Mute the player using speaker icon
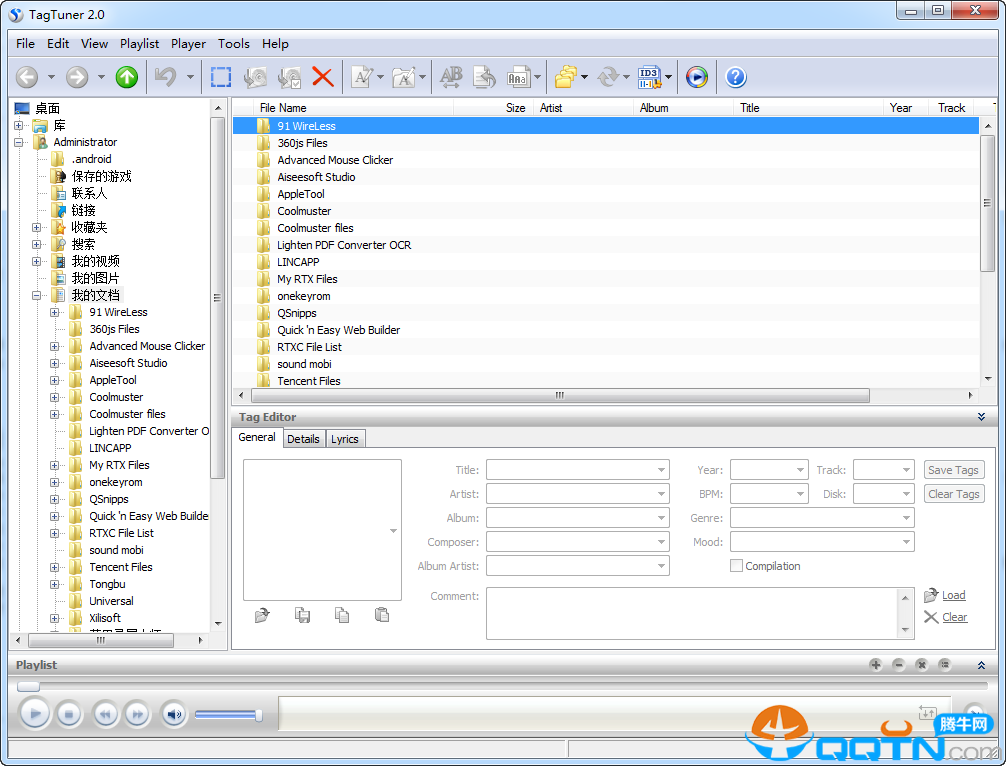The height and width of the screenshot is (766, 1006). (174, 714)
